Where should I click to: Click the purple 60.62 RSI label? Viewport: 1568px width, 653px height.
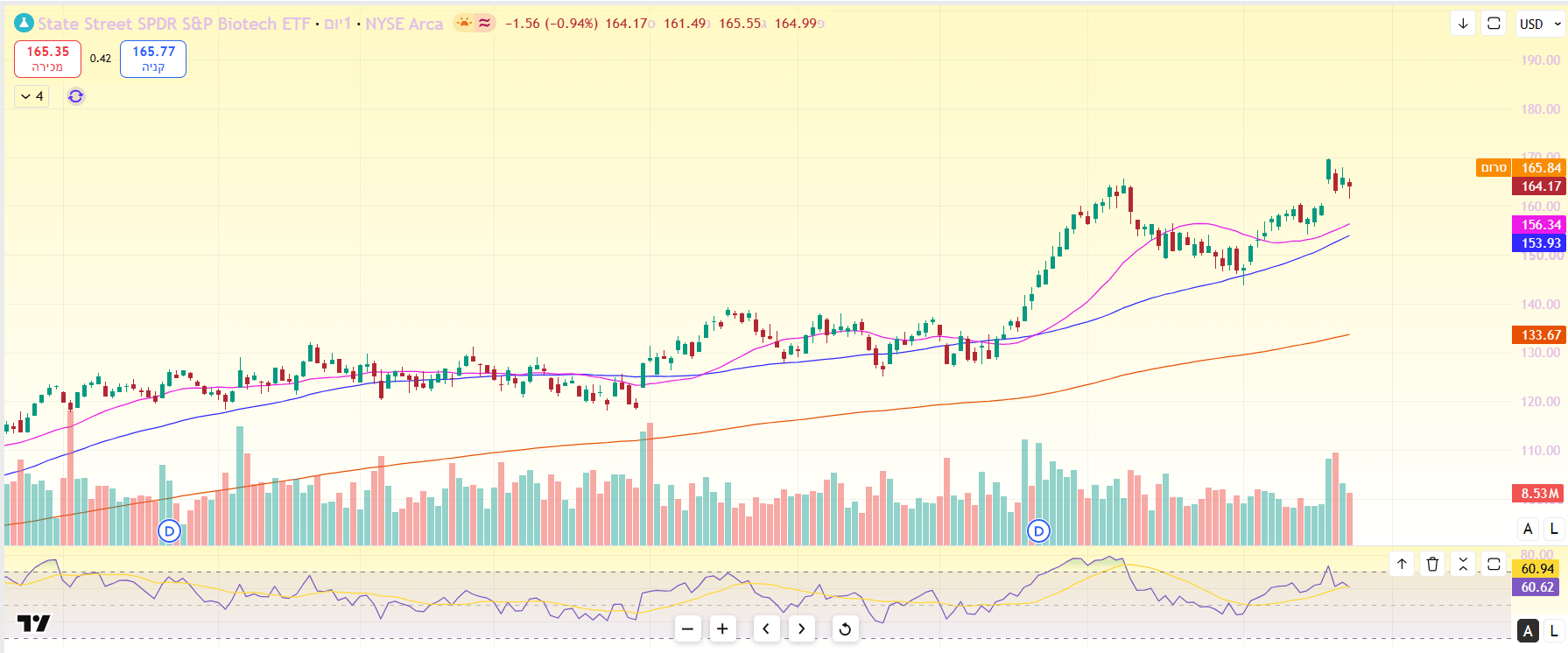1537,587
